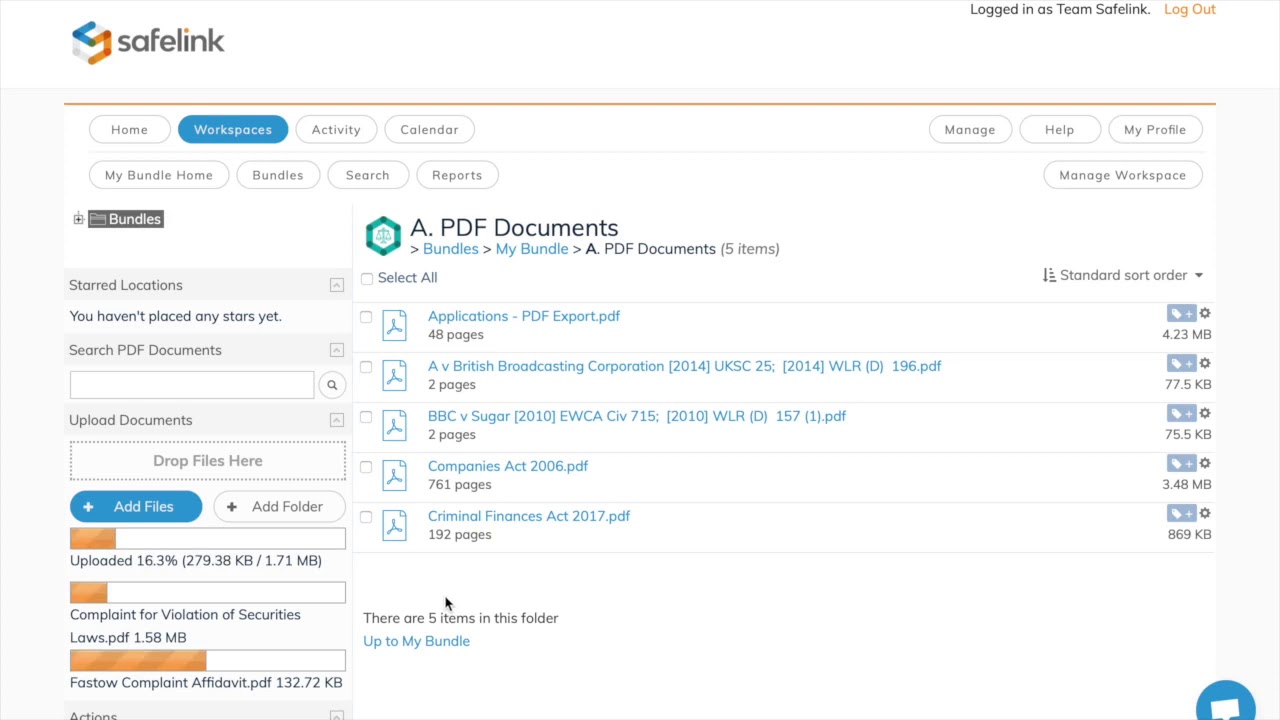Open the Bundles sub-tab

coord(278,175)
